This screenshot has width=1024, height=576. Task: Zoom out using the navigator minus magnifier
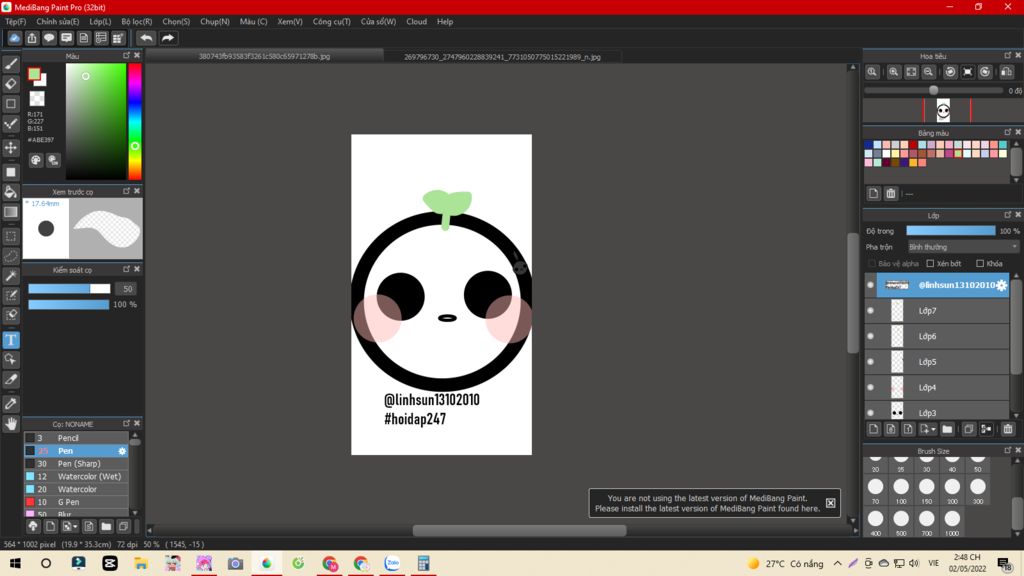(x=928, y=72)
